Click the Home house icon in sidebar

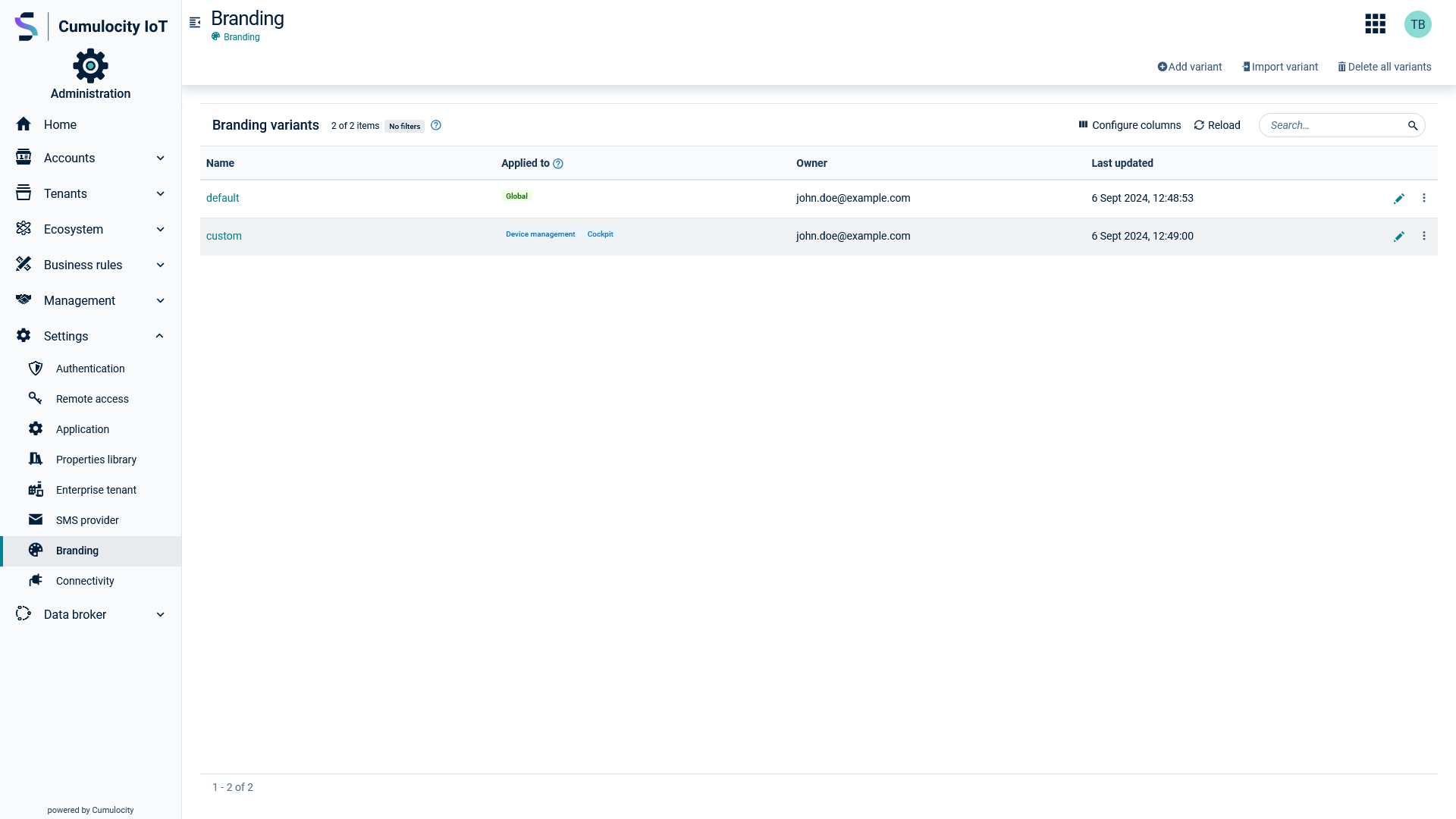coord(24,124)
